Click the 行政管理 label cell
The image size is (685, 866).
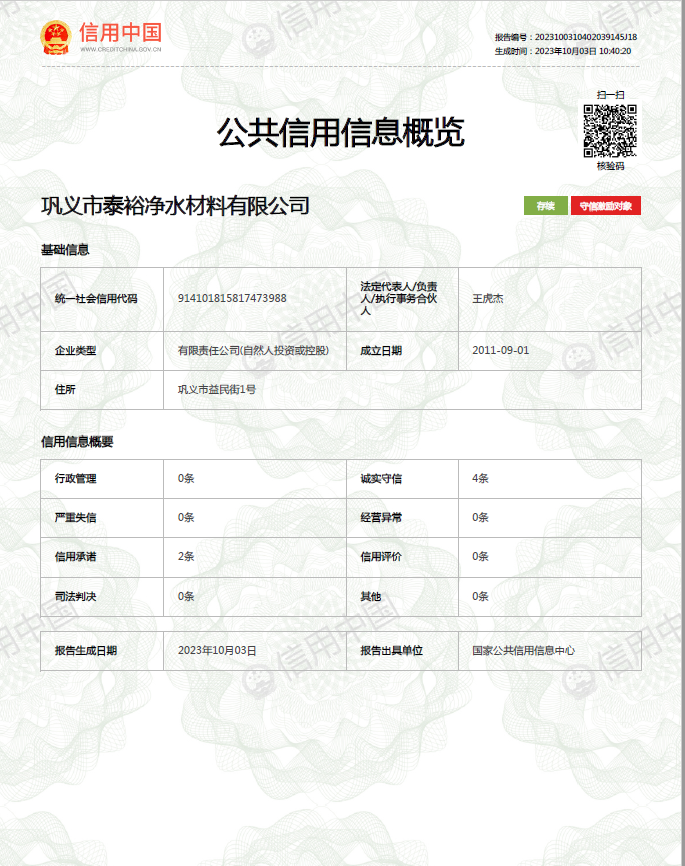(102, 479)
